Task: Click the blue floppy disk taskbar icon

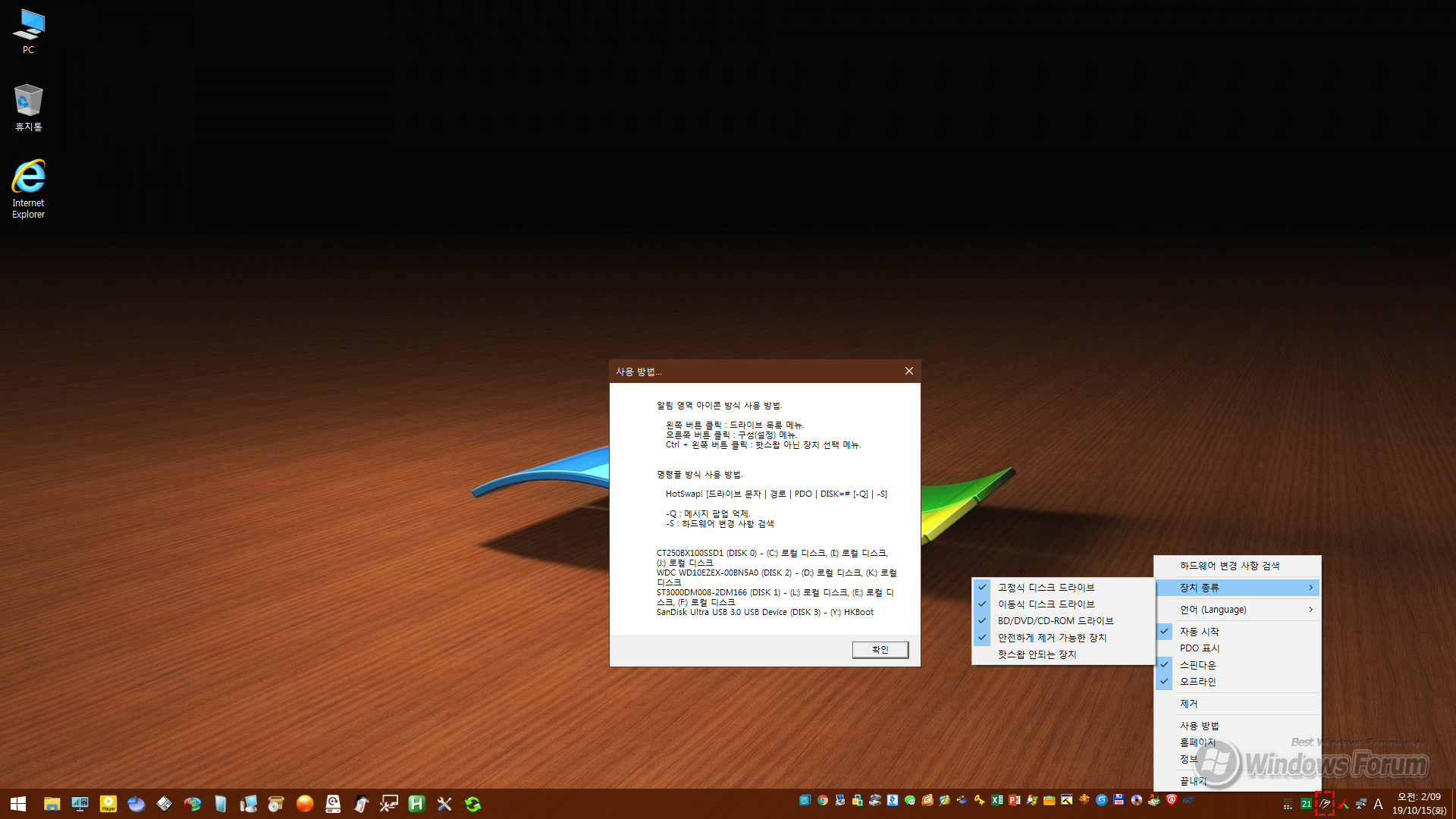Action: coord(1119,800)
